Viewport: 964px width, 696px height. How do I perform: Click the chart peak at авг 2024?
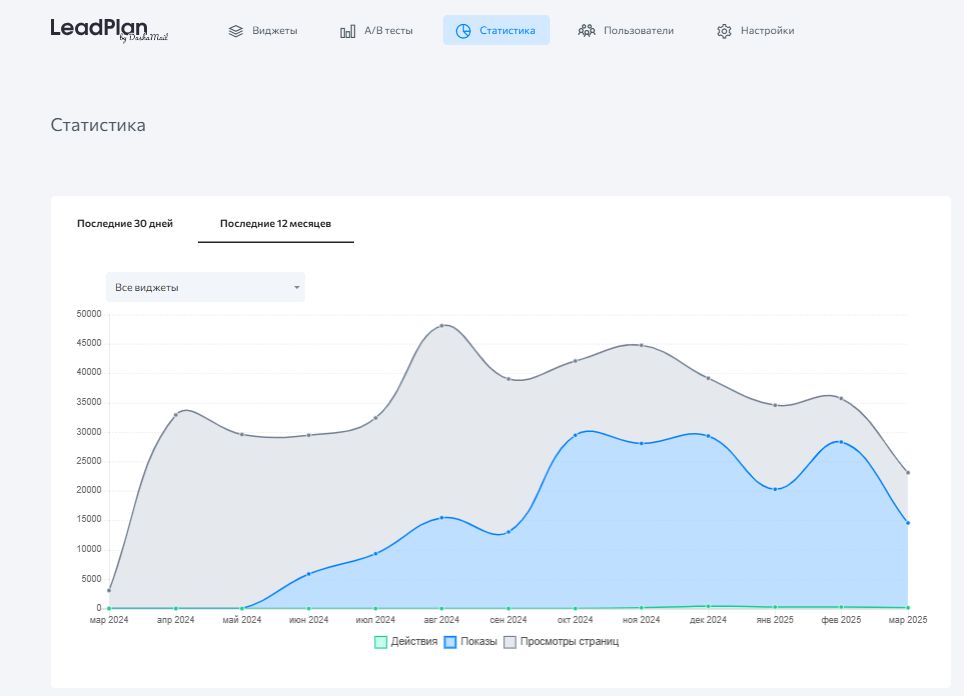click(x=443, y=325)
